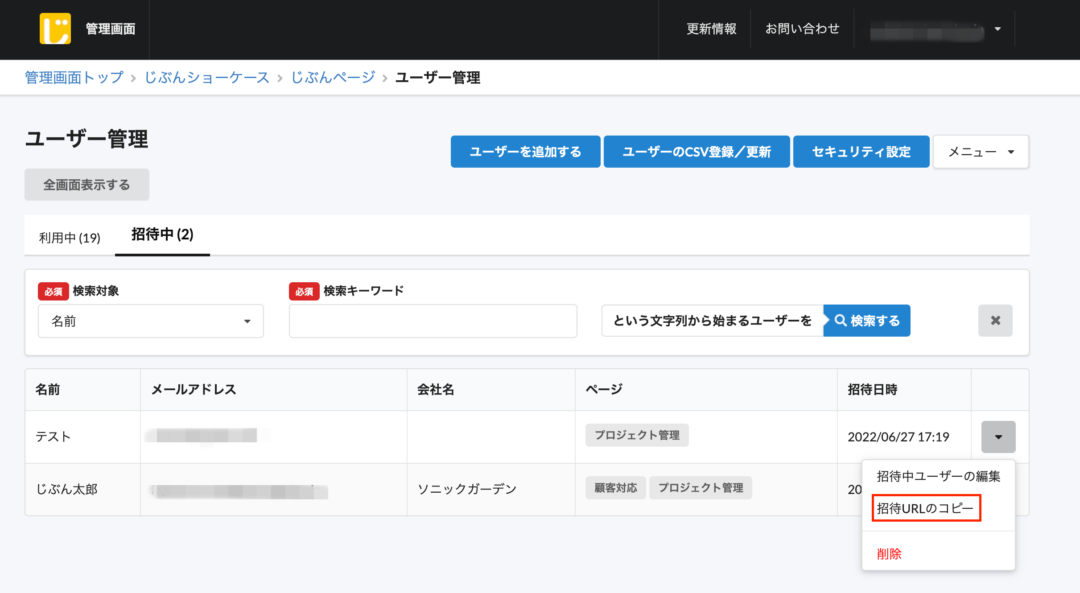
Task: Open the メニュー dropdown
Action: pos(980,151)
